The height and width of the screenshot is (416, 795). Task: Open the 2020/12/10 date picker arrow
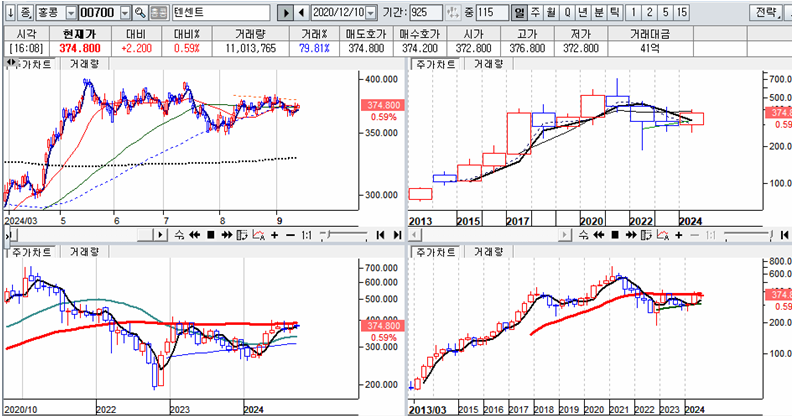point(371,13)
